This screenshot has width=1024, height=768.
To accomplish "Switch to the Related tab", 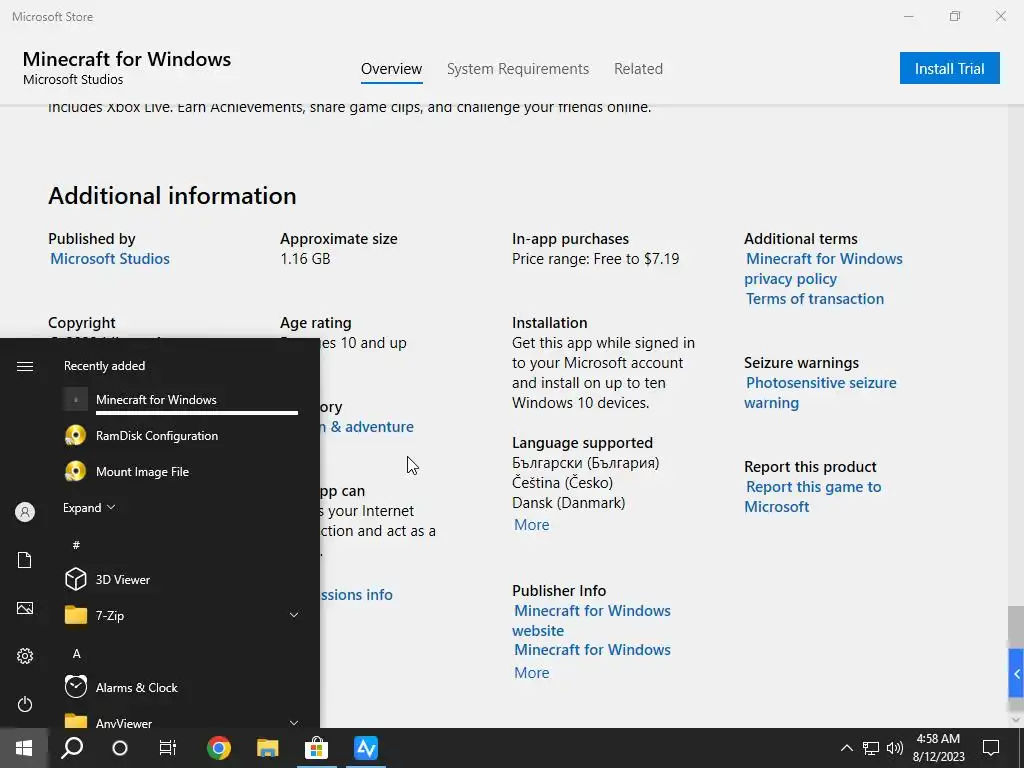I will coord(638,69).
